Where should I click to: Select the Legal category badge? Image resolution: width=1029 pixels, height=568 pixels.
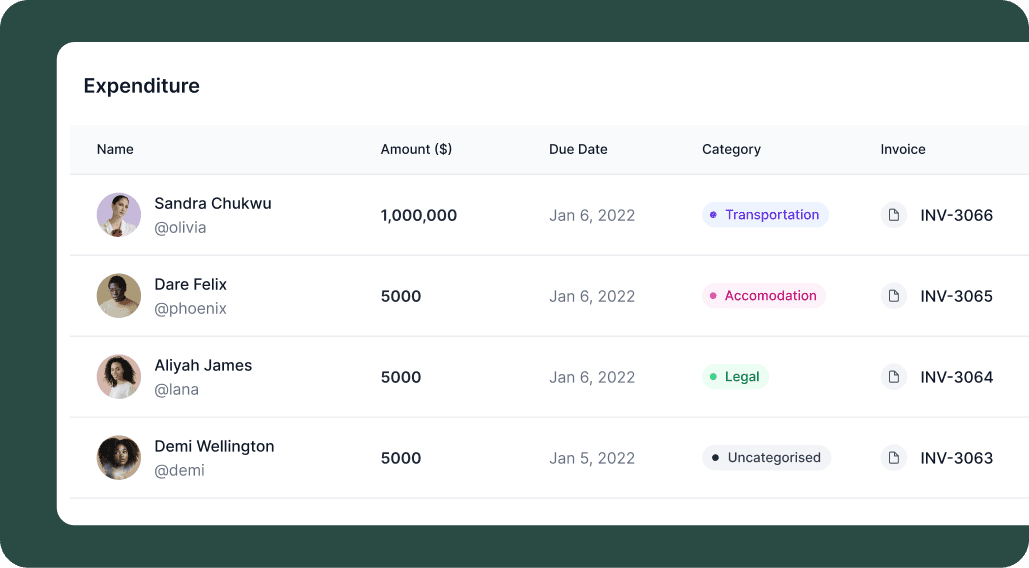(x=735, y=377)
